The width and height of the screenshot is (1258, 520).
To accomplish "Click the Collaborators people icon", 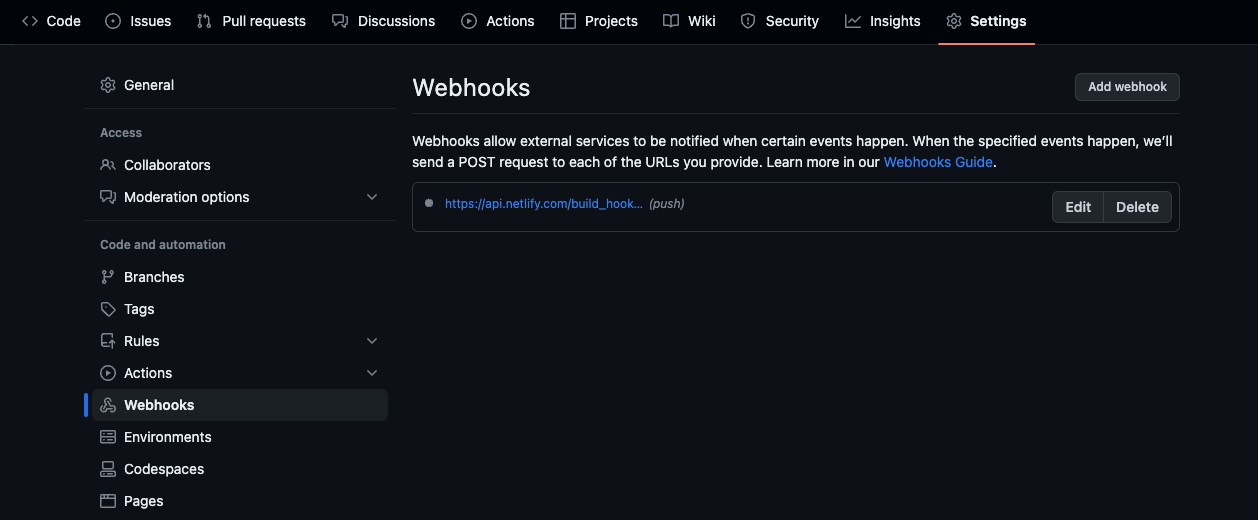I will point(108,165).
